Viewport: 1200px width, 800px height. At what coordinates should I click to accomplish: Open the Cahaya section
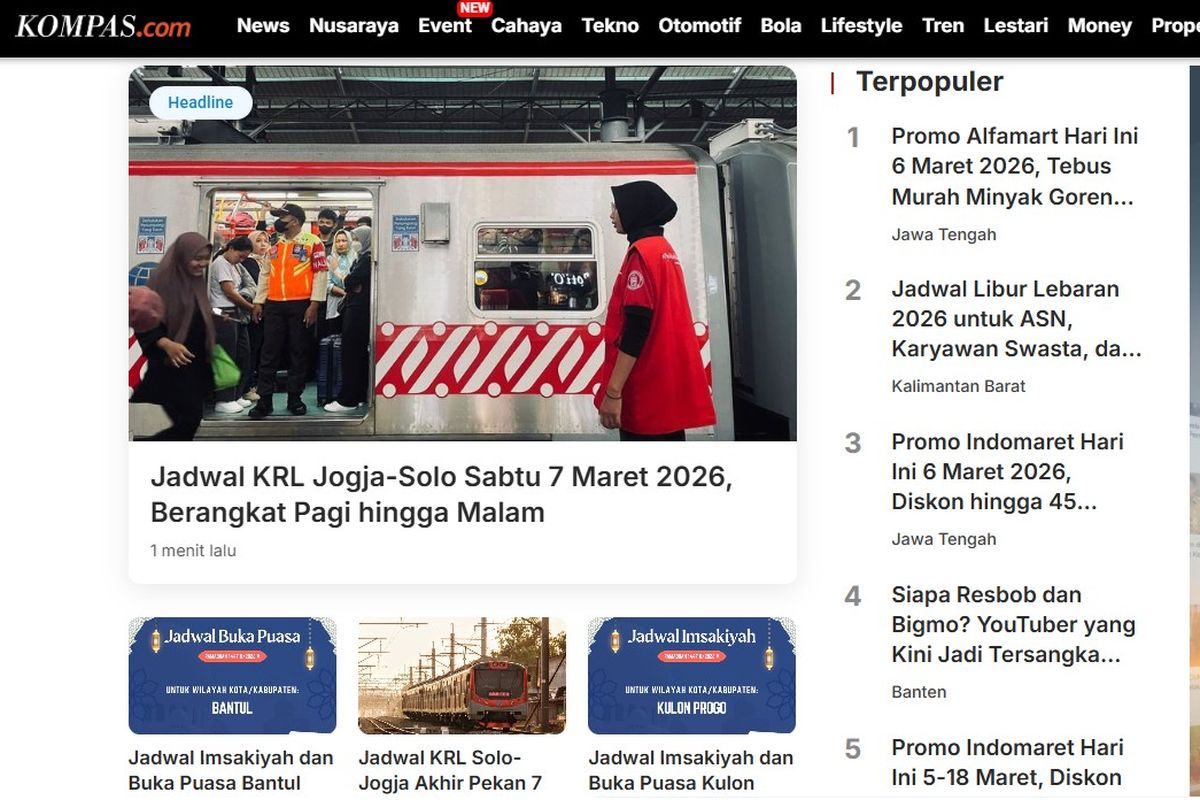click(526, 26)
